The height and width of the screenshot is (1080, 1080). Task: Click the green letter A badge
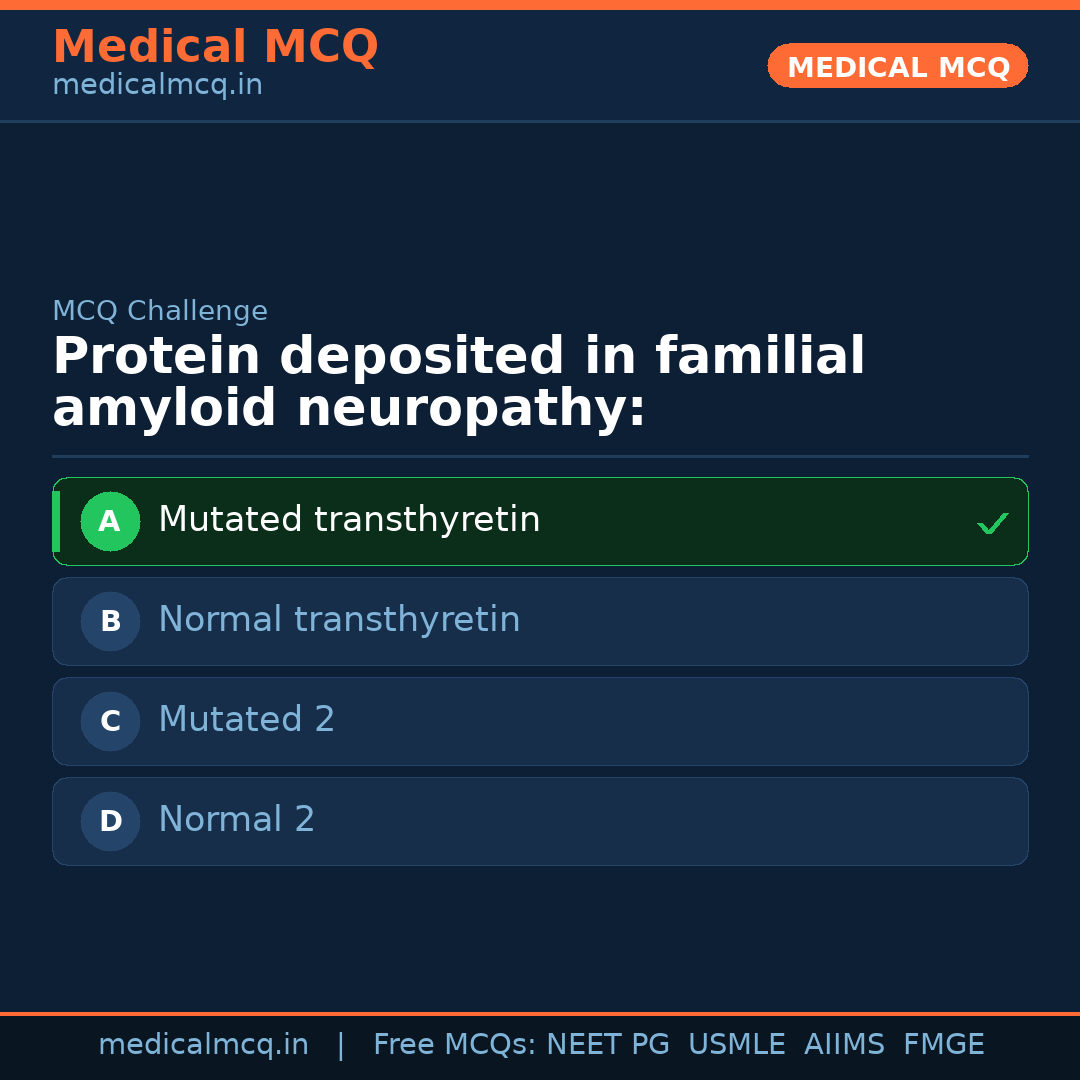click(110, 521)
